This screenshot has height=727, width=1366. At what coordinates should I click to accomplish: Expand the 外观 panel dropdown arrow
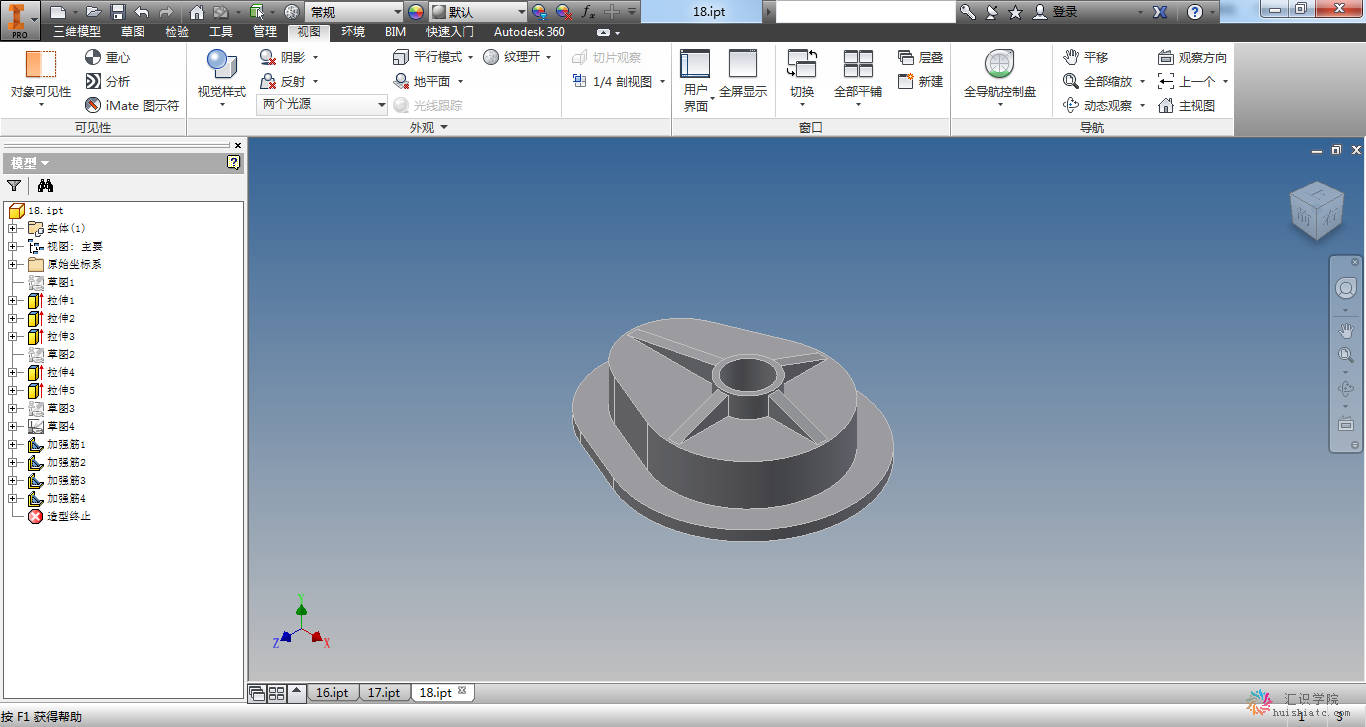click(444, 128)
